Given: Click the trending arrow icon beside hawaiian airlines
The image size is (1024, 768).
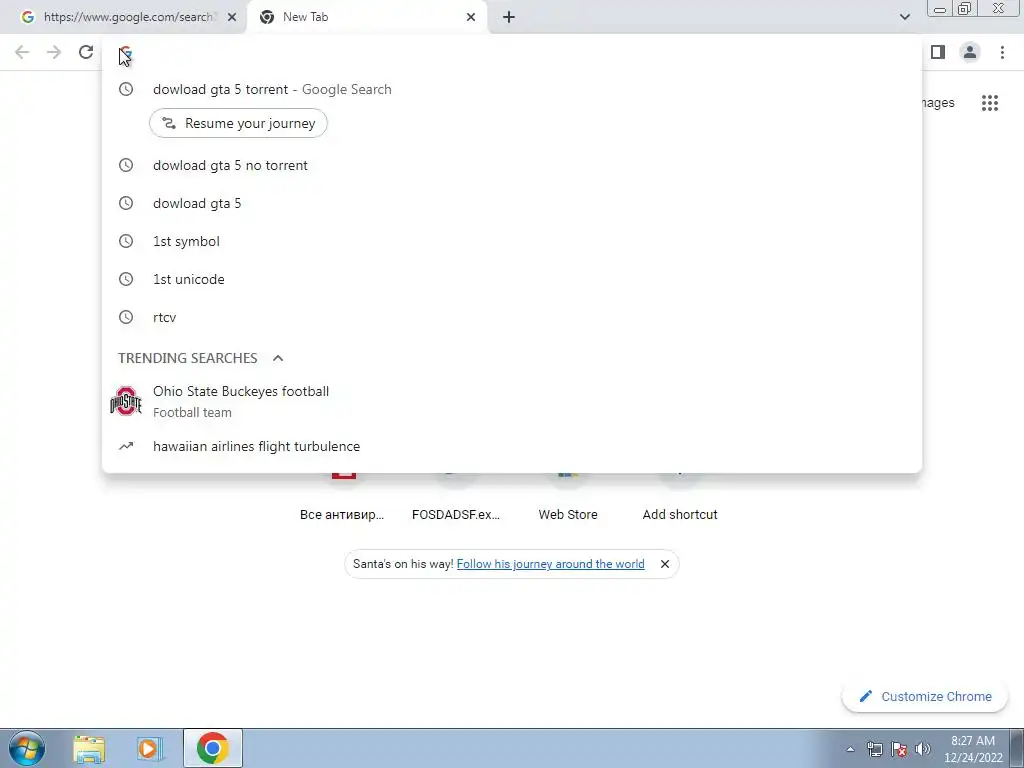Looking at the screenshot, I should [126, 446].
